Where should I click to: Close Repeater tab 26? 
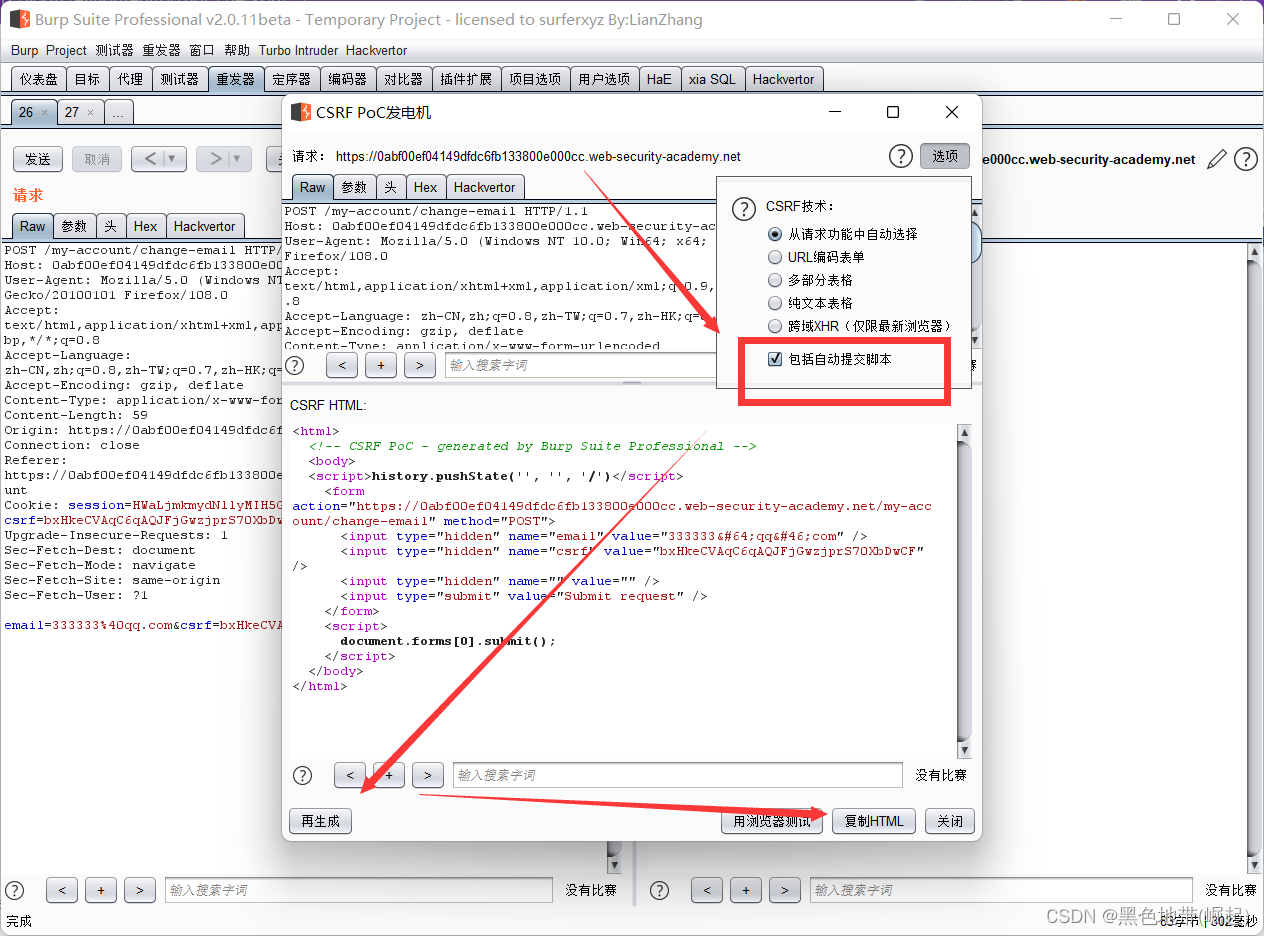[44, 112]
